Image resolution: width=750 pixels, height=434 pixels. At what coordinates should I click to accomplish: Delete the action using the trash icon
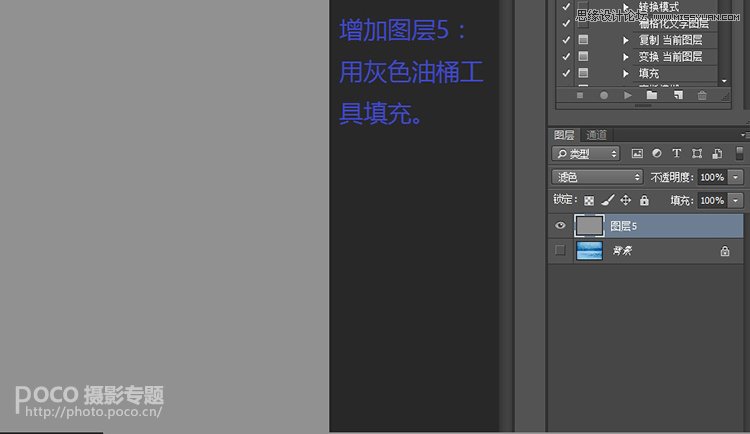pos(702,95)
